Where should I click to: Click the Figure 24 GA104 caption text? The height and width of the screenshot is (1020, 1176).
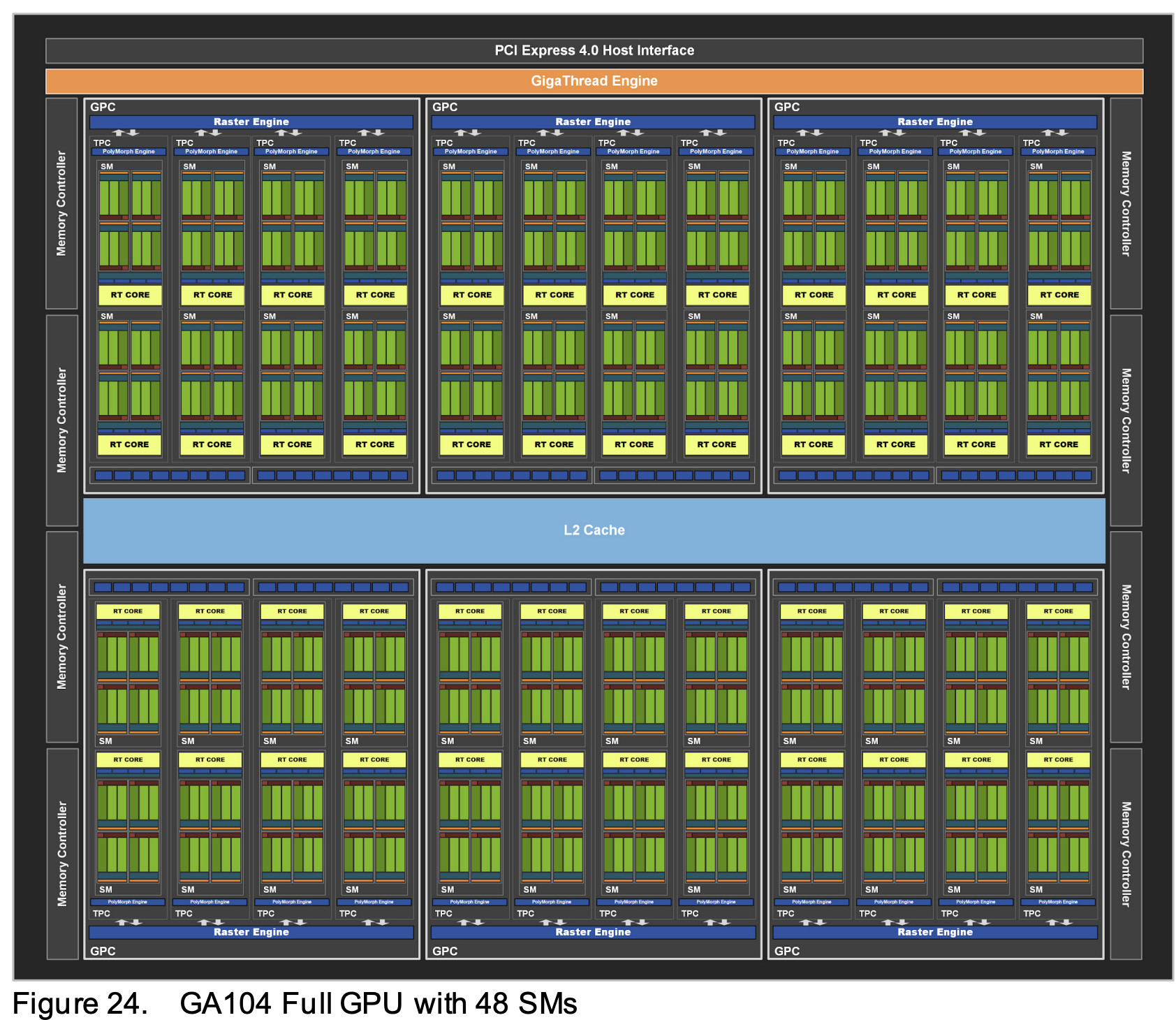[295, 1003]
